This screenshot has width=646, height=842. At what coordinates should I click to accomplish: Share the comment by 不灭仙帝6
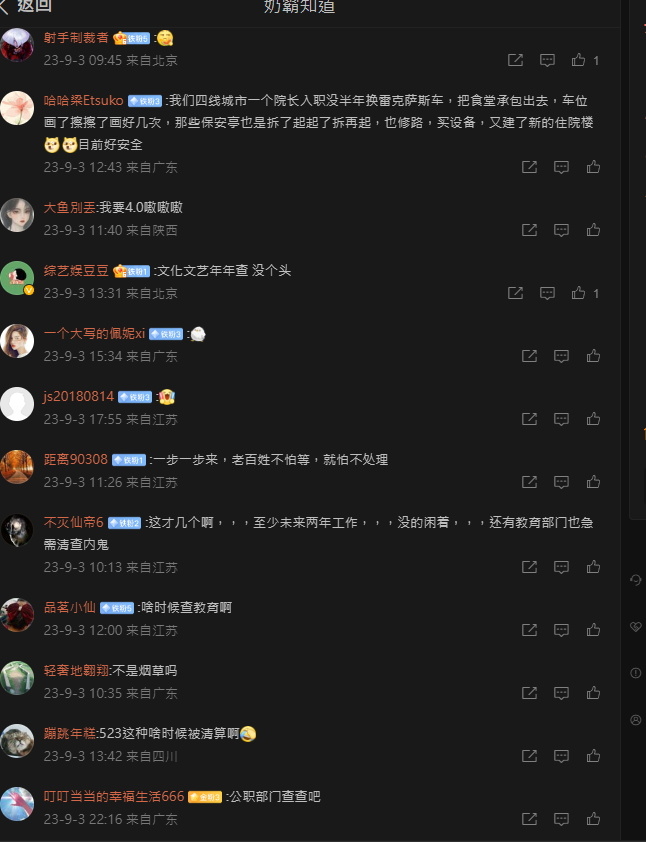coord(529,567)
